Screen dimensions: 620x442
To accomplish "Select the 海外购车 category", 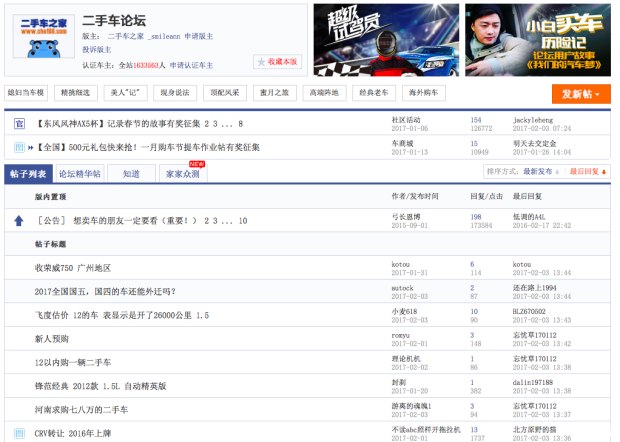I will click(423, 93).
